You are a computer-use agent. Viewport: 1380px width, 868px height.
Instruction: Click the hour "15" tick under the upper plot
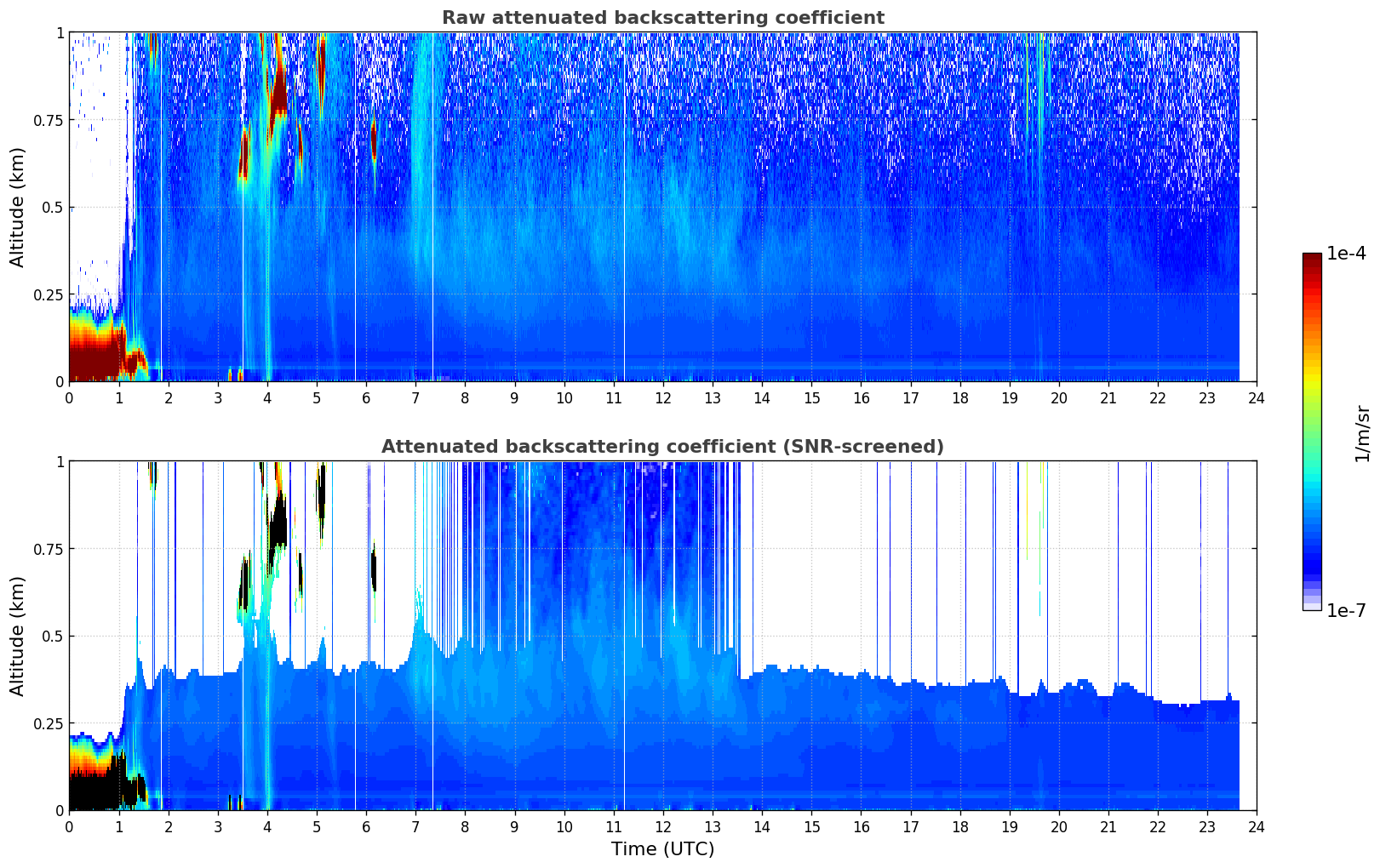[x=811, y=397]
